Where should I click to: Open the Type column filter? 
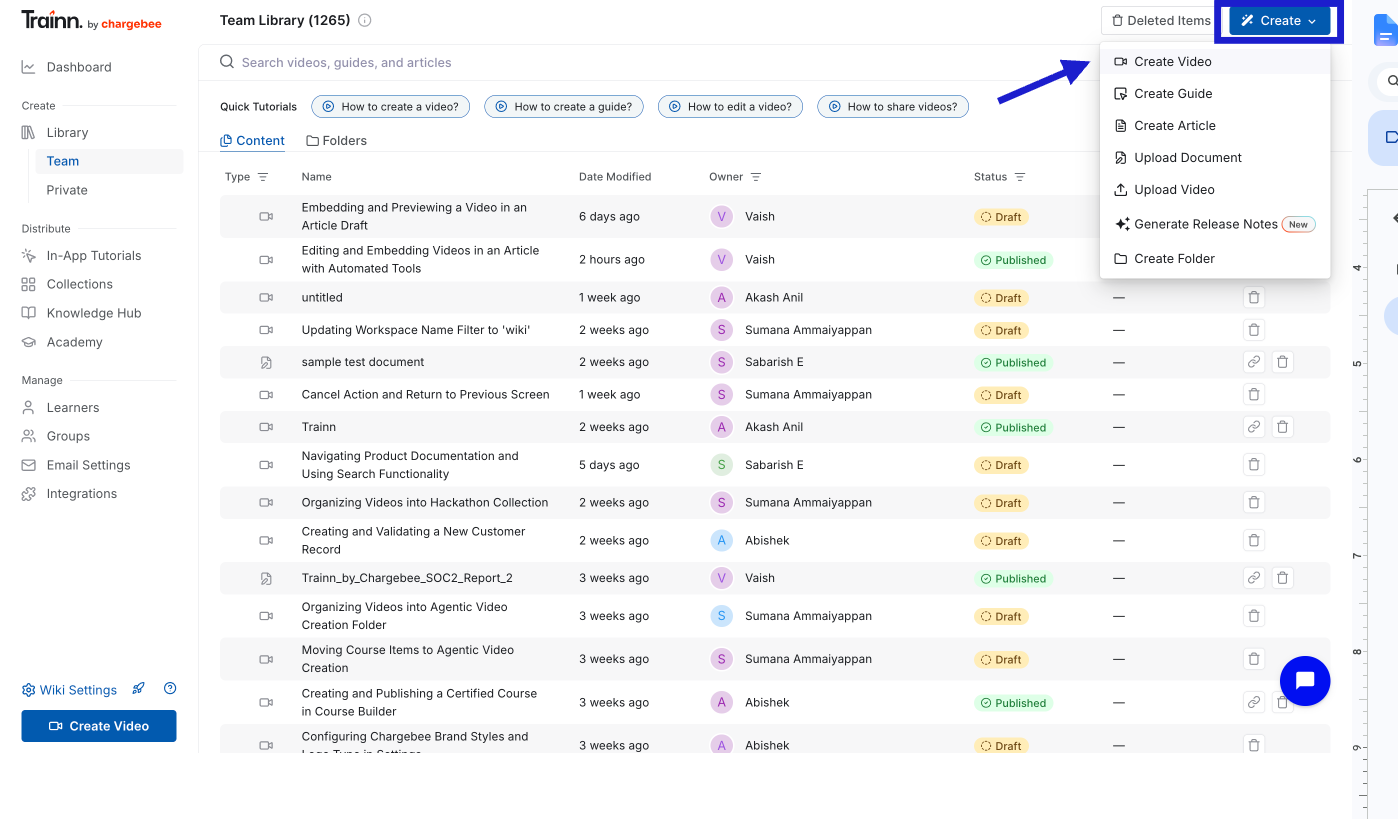tap(263, 177)
